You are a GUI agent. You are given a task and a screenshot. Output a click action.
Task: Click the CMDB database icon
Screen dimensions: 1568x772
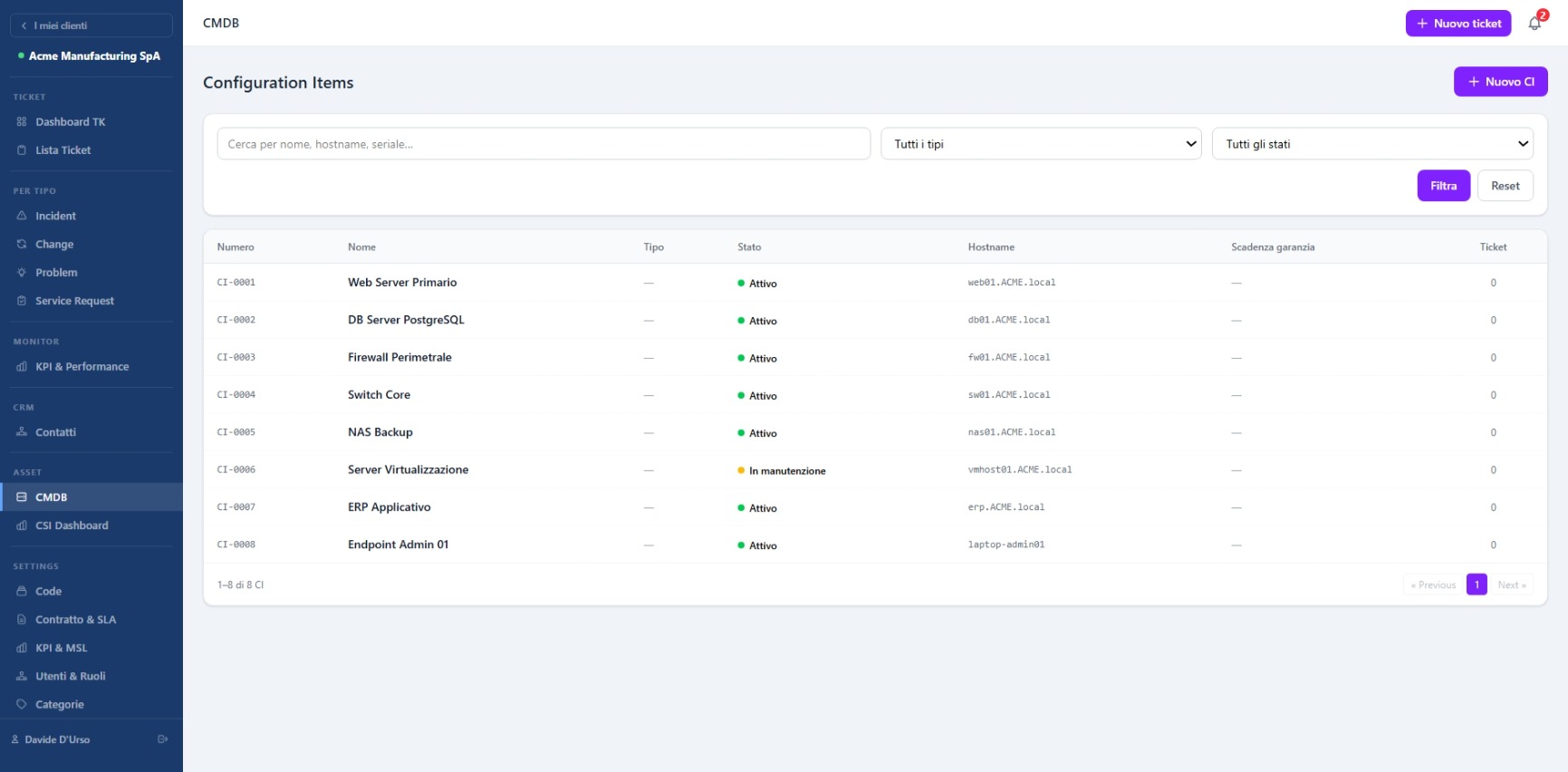22,497
